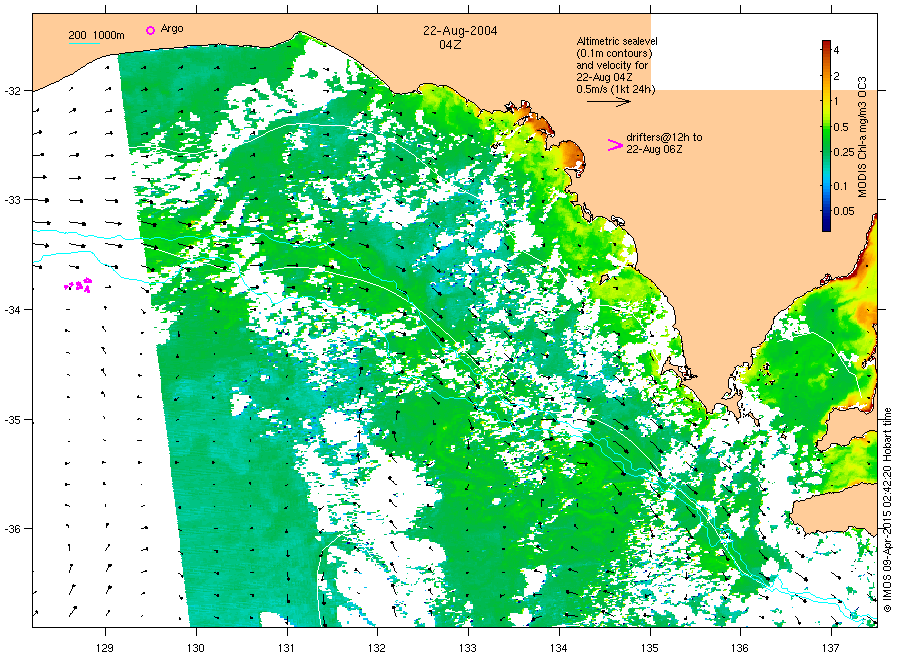Click the longitude label 134
The height and width of the screenshot is (660, 900).
tap(558, 649)
